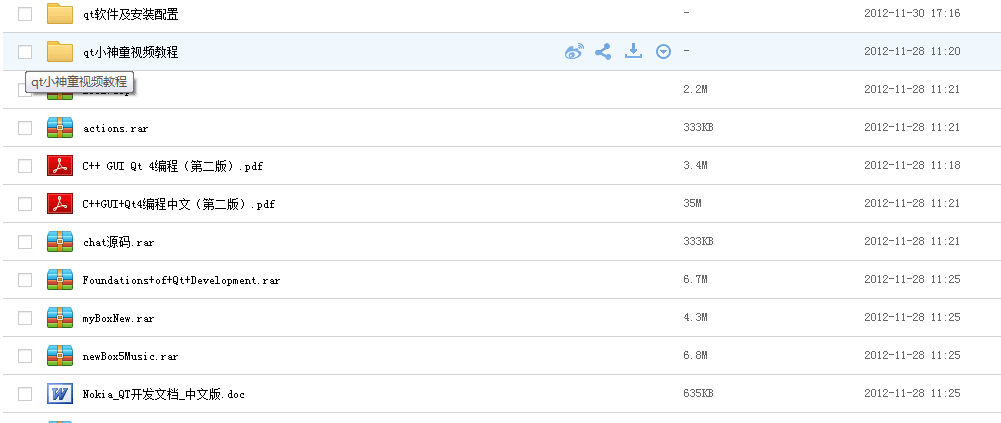1001x423 pixels.
Task: Click the 6.8M size value
Action: click(695, 355)
